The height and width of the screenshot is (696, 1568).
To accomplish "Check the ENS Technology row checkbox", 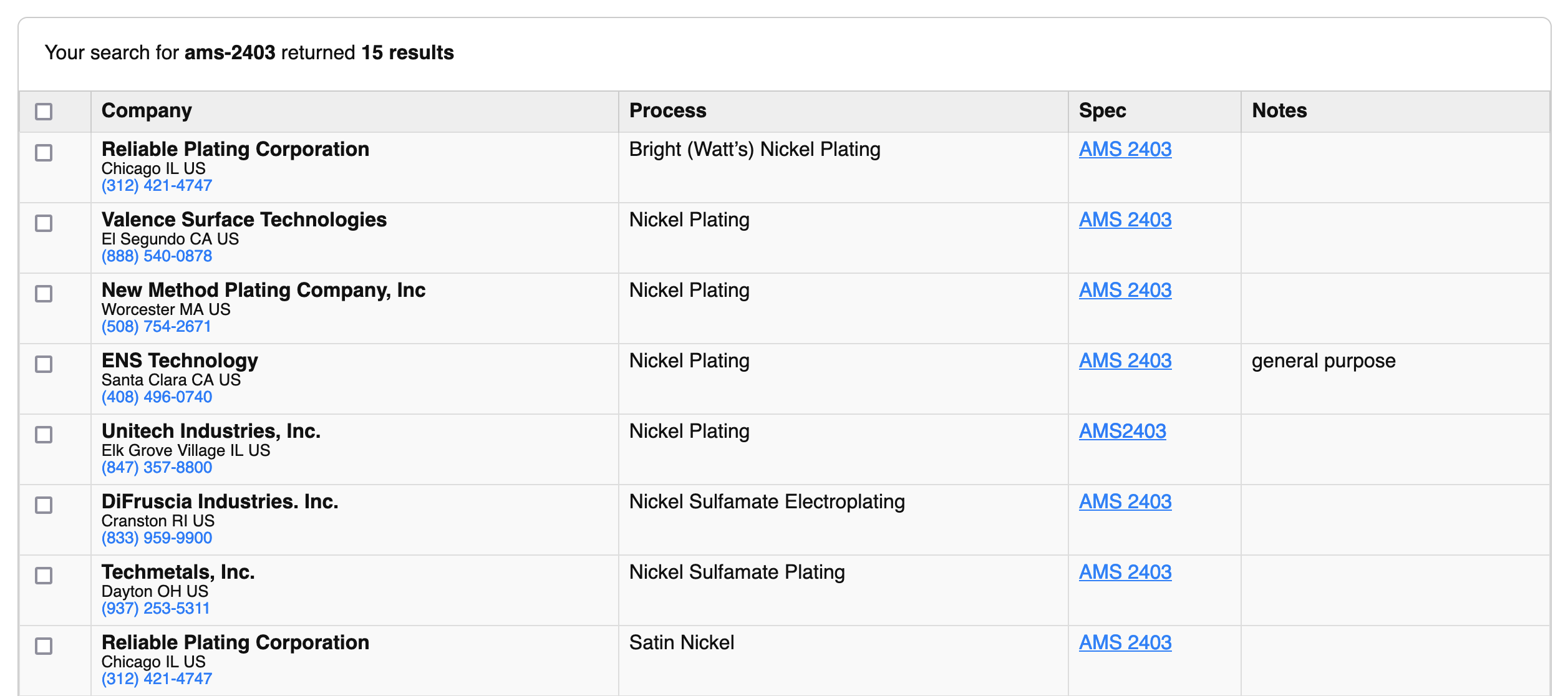I will pos(44,364).
